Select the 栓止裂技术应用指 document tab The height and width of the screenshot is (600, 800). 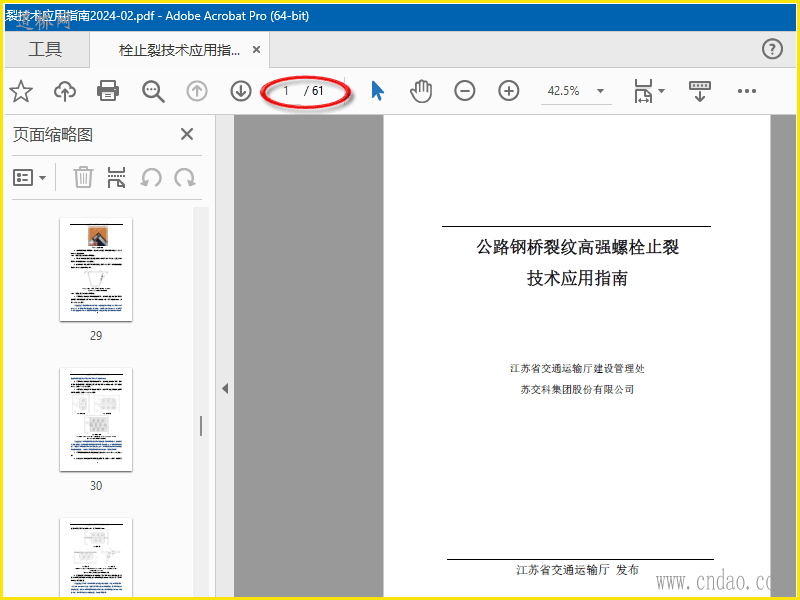point(179,50)
